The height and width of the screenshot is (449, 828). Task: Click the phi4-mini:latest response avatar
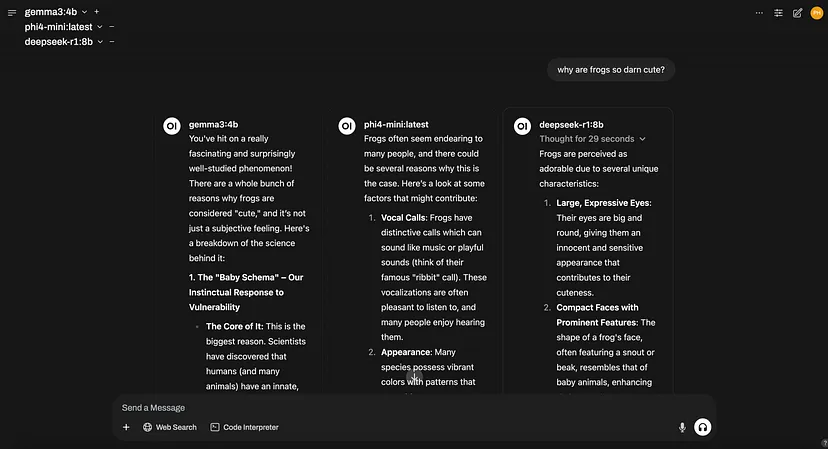347,126
